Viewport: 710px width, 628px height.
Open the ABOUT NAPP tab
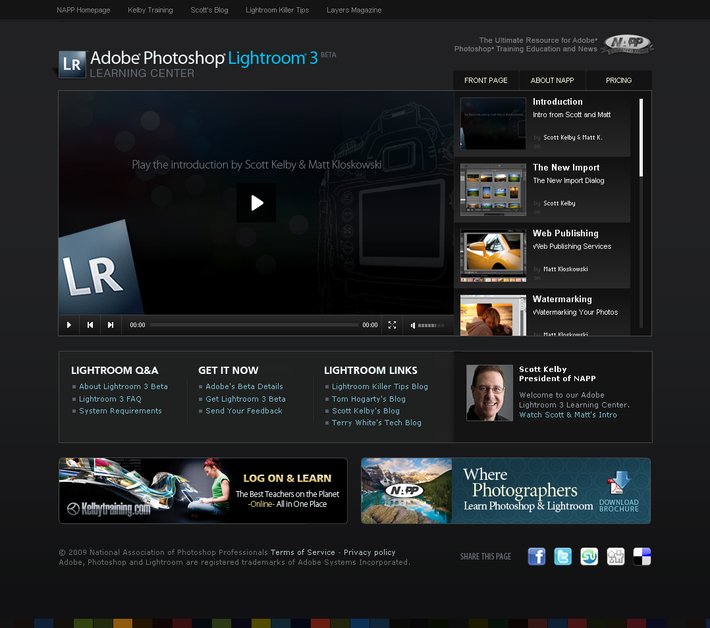click(552, 80)
